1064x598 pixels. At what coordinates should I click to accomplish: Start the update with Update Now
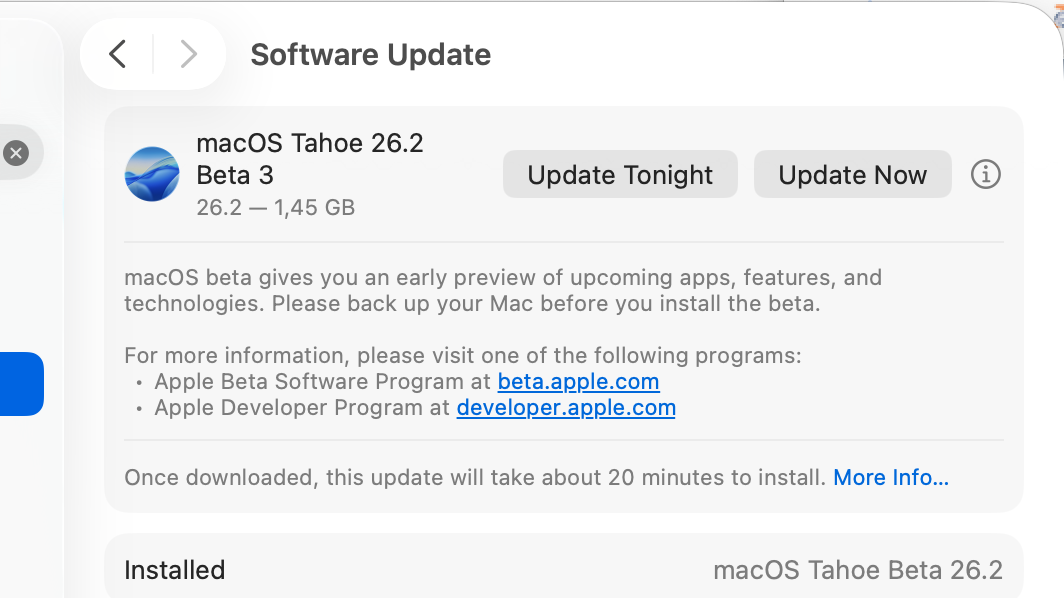tap(852, 175)
